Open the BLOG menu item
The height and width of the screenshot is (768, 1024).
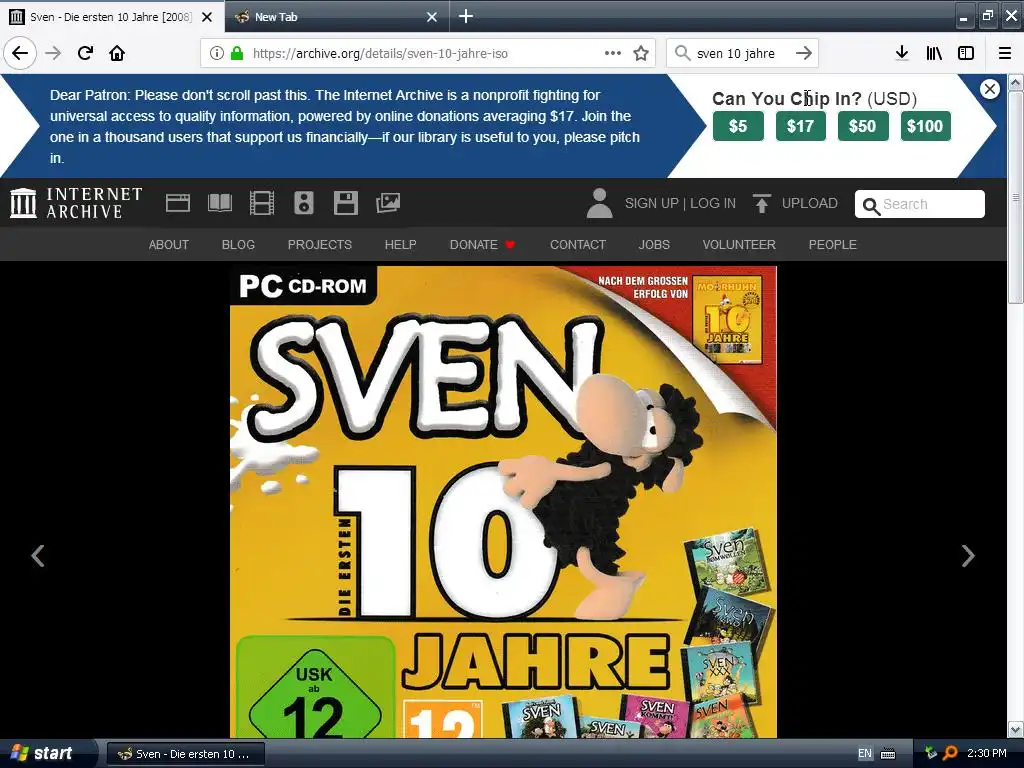coord(238,244)
